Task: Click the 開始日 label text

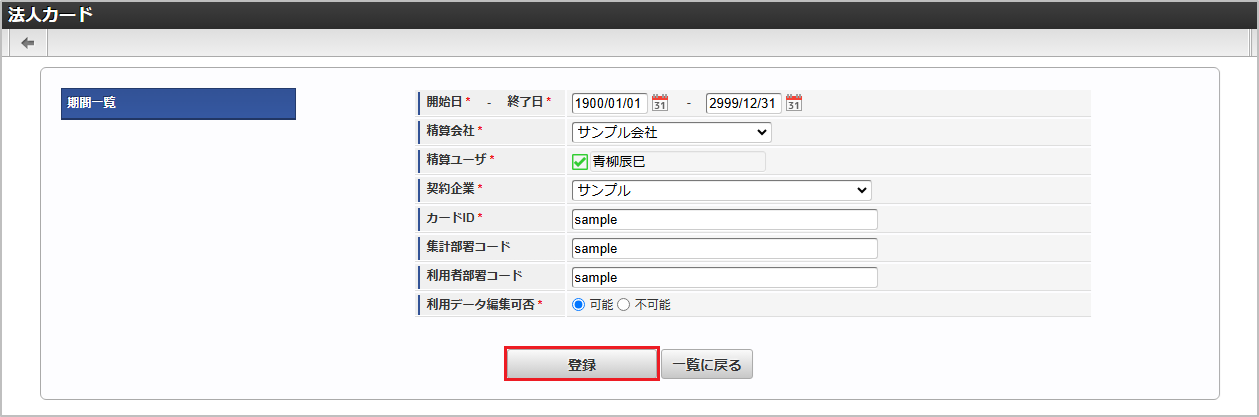Action: [444, 101]
